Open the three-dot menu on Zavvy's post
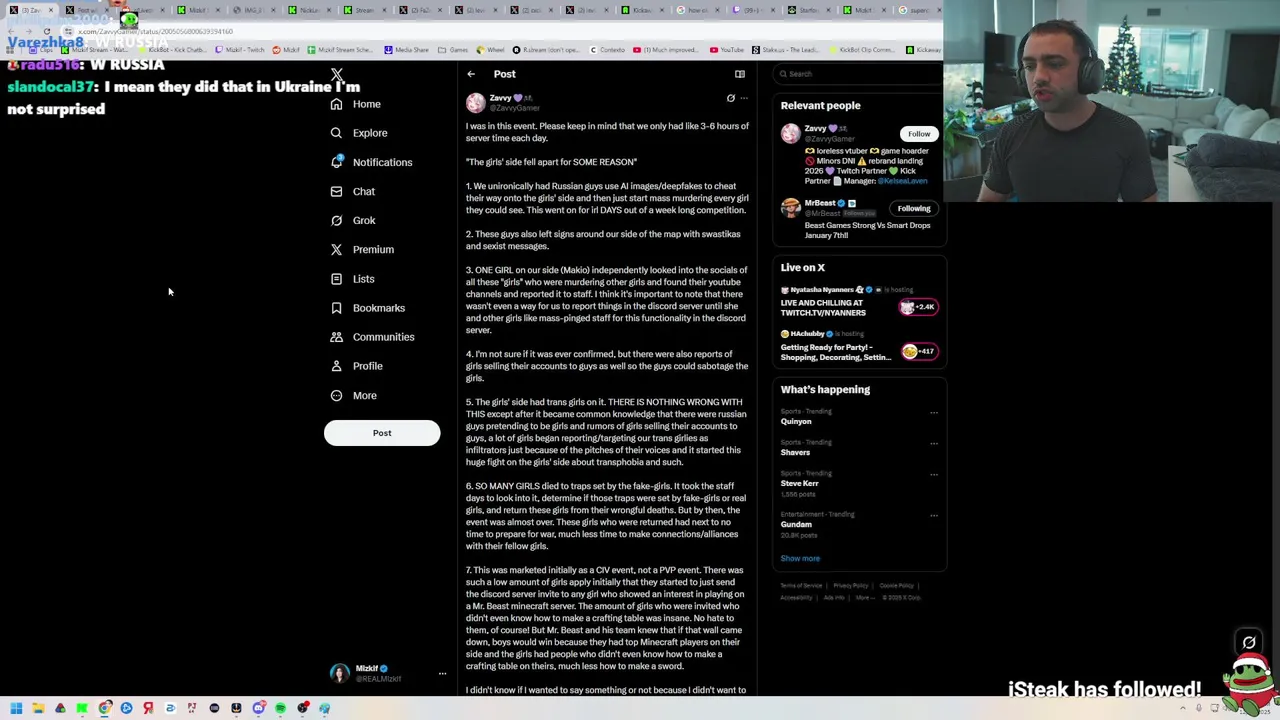Screen dimensions: 1280x720 [x=744, y=98]
